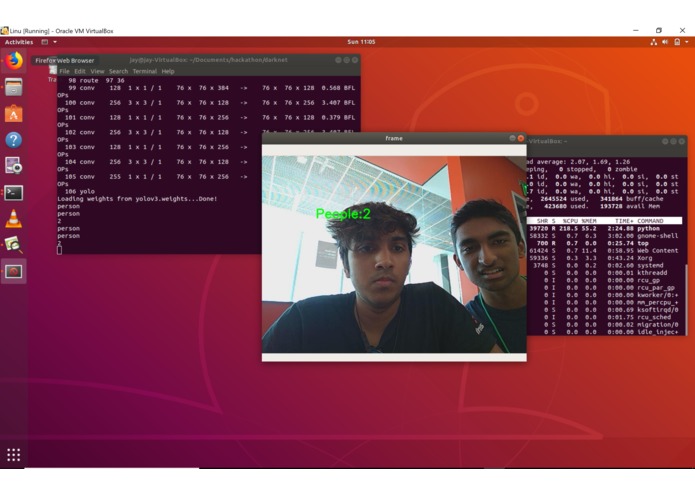Click the '100 conv 256' layer line
Viewport: 695px width, 494px height.
coord(210,103)
